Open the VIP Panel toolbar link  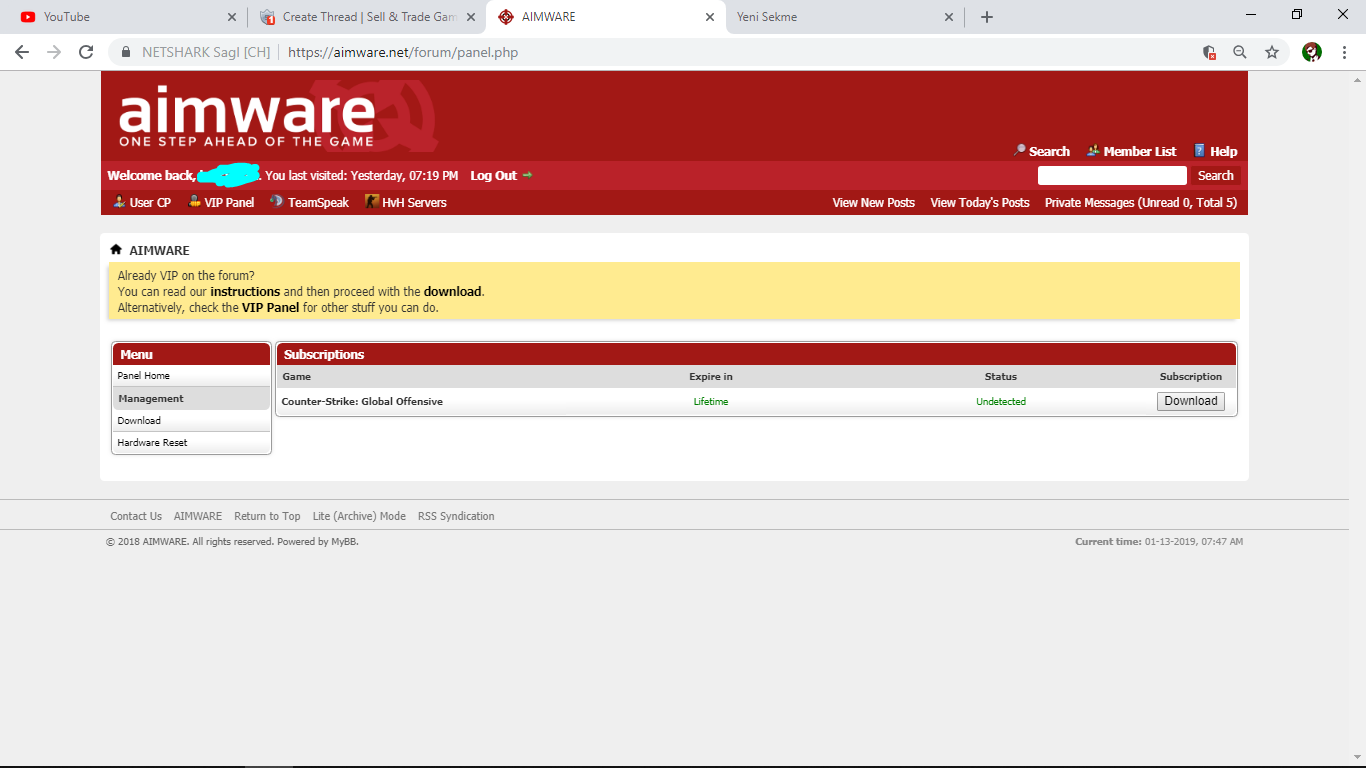tap(221, 202)
